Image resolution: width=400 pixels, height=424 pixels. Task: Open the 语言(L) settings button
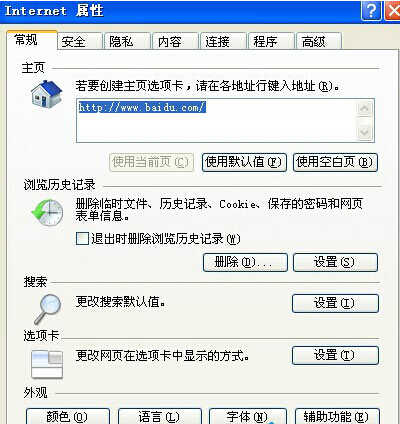160,416
